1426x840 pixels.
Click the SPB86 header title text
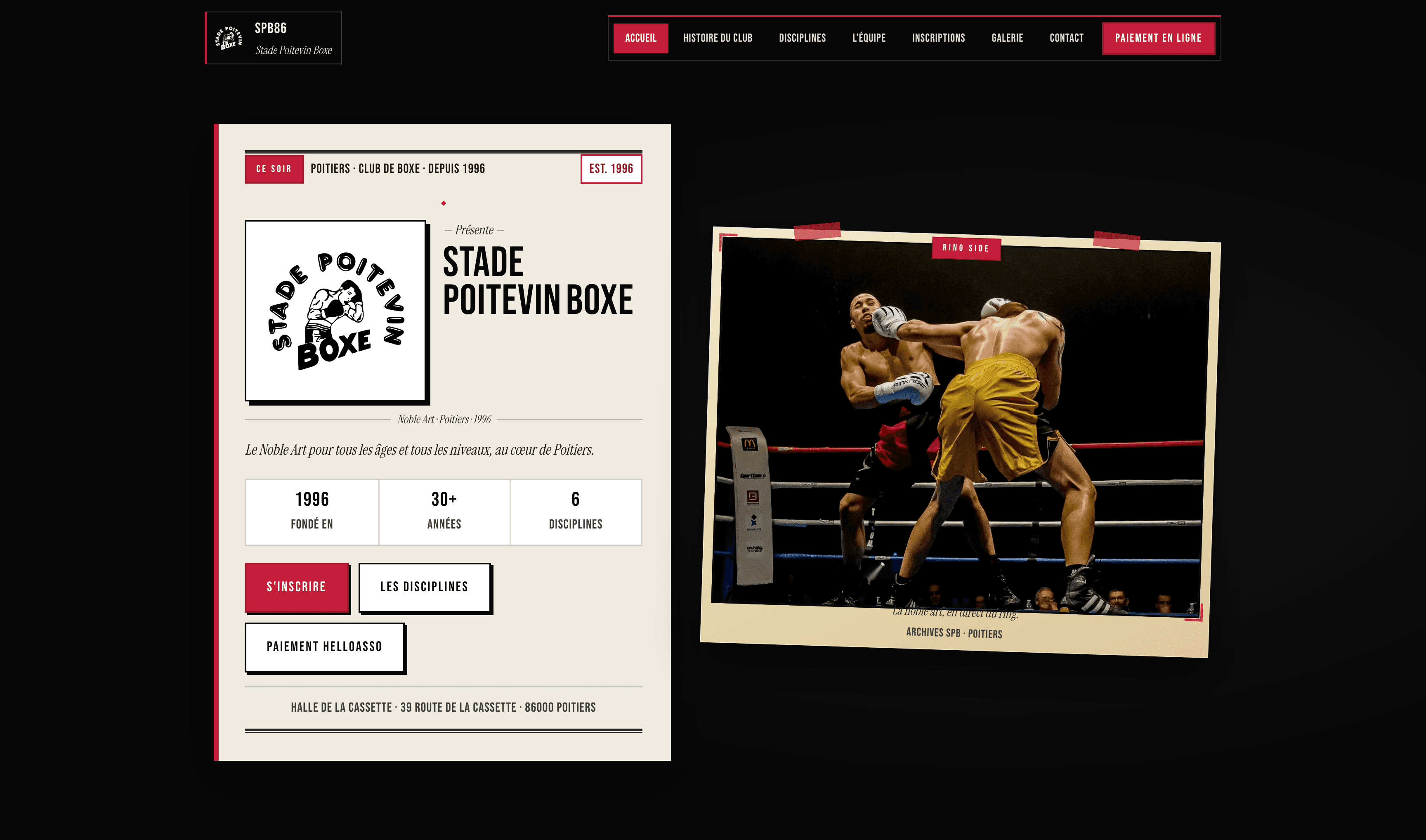click(271, 28)
